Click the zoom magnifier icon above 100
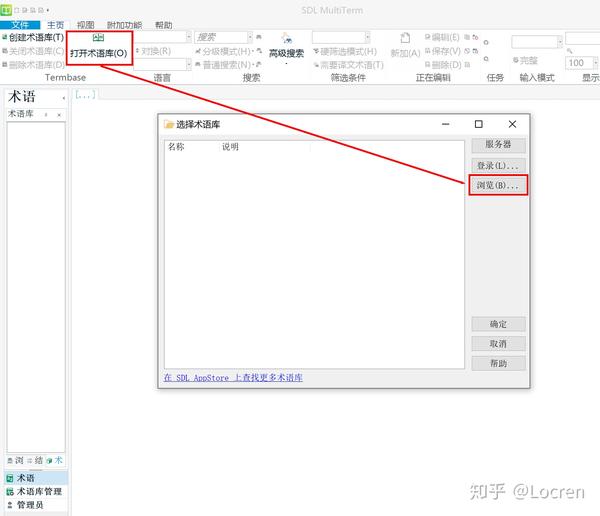600x516 pixels. tap(569, 51)
